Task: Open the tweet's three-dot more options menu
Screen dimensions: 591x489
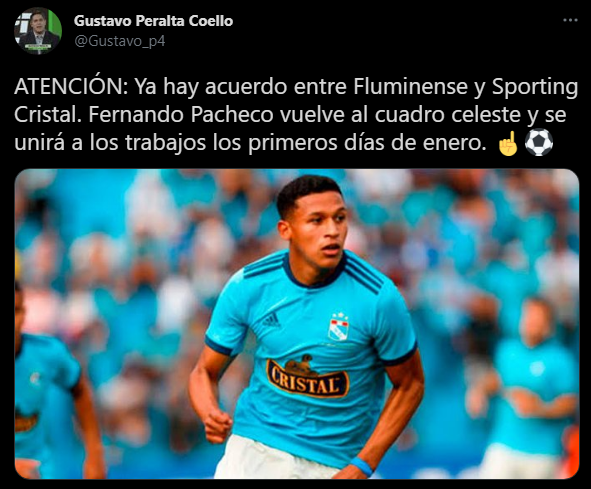Action: tap(570, 20)
